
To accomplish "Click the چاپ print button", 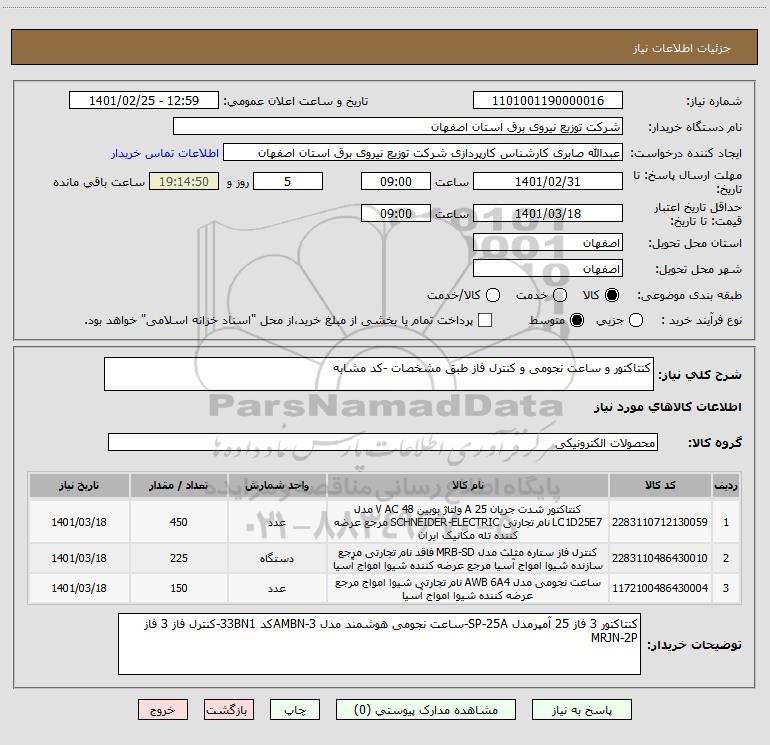I will 295,710.
